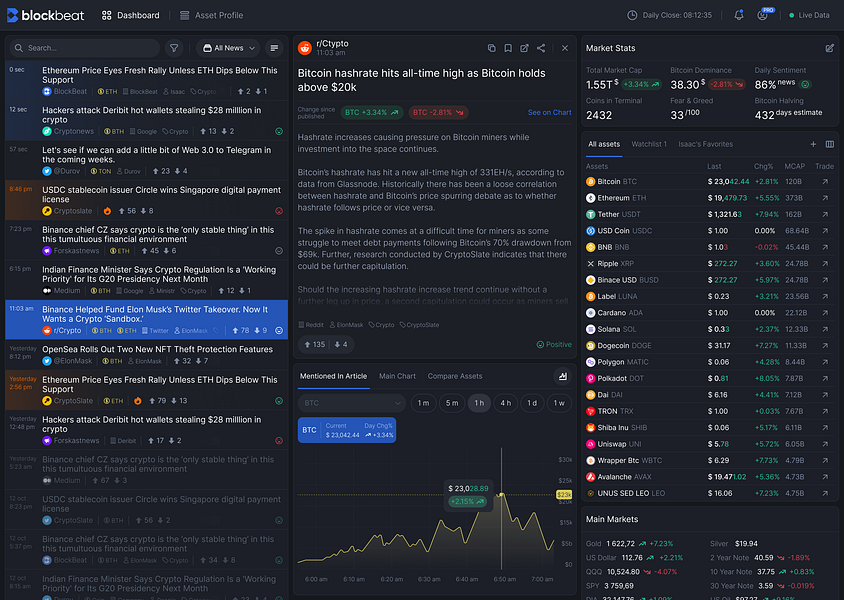
Task: Toggle the Positive sentiment label
Action: click(x=554, y=344)
